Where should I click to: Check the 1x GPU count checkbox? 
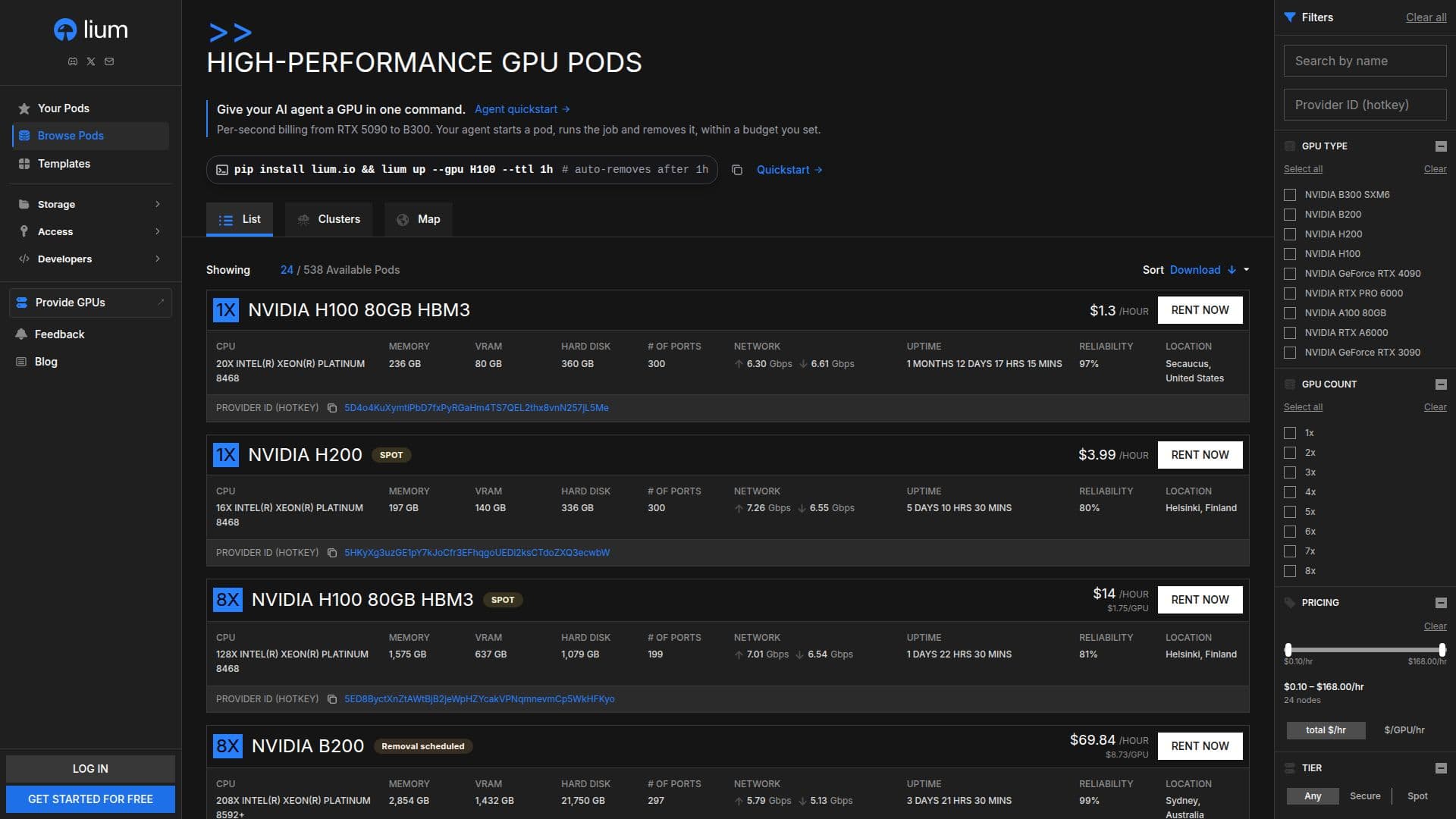click(x=1290, y=433)
